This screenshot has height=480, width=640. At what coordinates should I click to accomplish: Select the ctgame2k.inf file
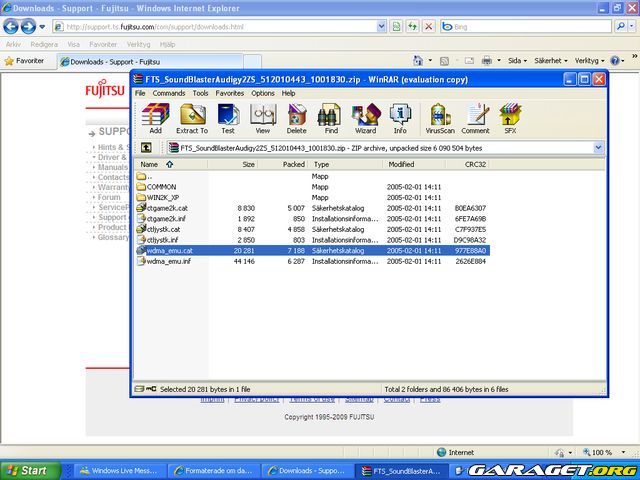pos(167,218)
